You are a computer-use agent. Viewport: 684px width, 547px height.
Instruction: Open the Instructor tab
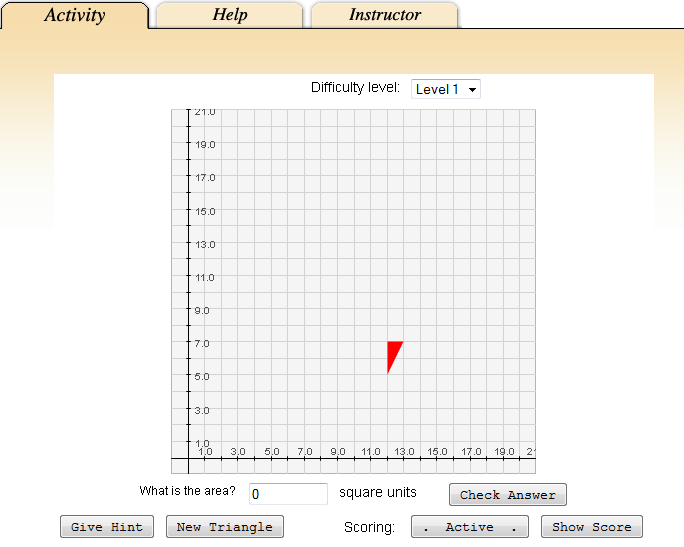click(385, 15)
